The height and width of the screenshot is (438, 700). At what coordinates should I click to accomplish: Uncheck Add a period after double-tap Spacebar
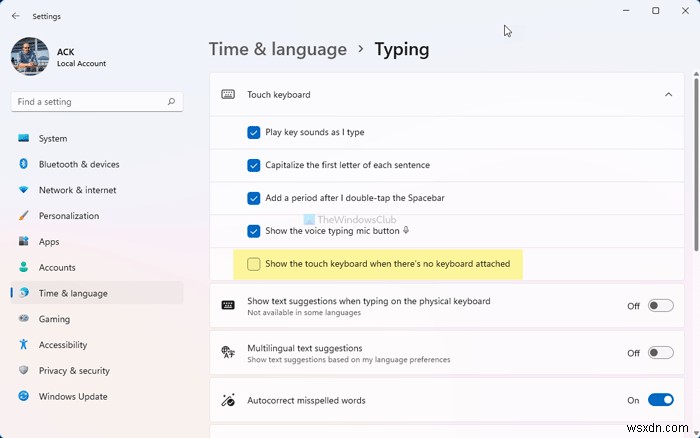254,198
